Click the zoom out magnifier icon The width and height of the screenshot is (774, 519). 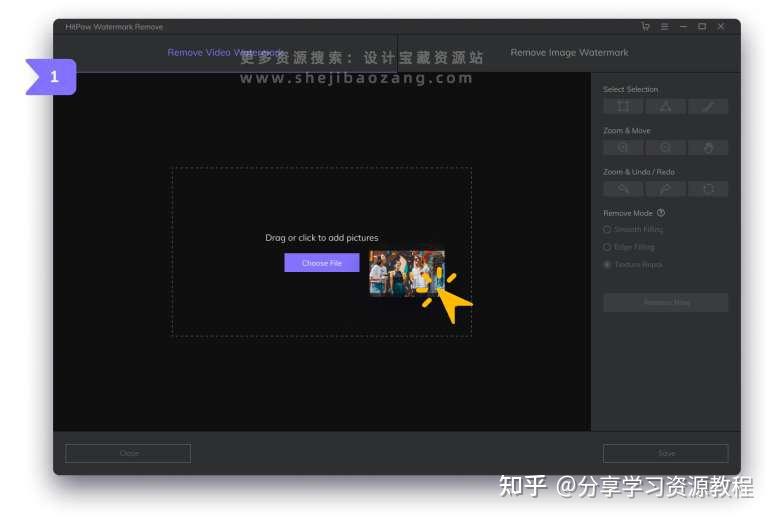665,148
